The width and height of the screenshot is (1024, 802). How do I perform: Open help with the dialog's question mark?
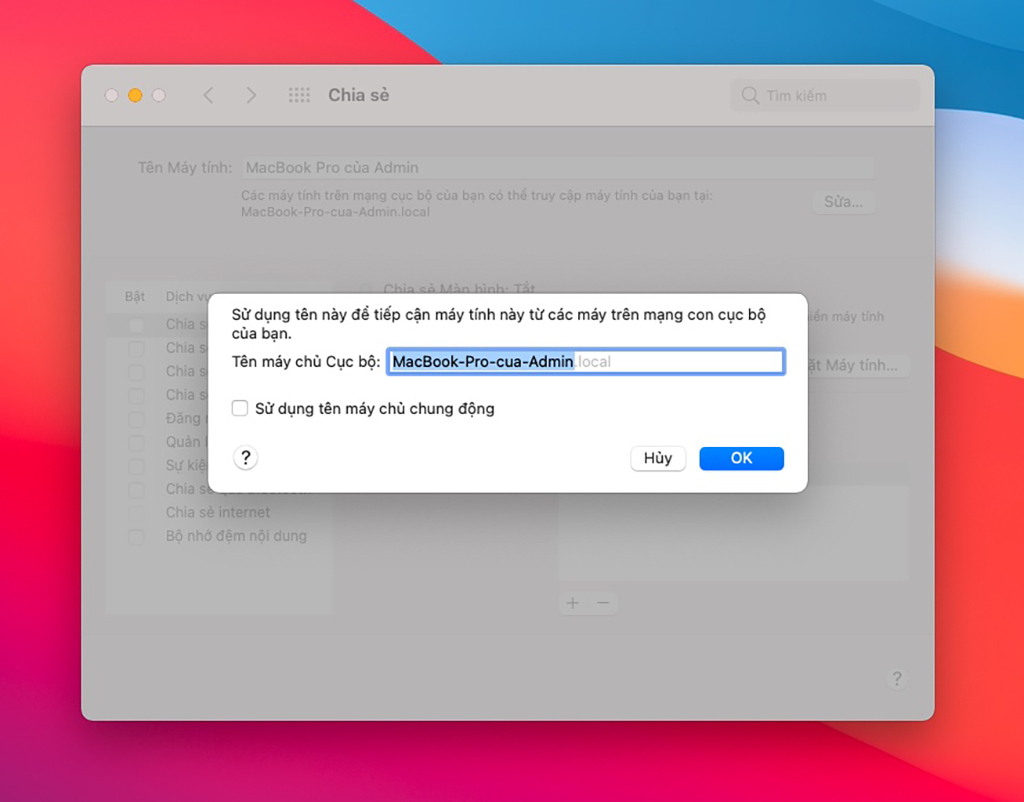(x=246, y=458)
